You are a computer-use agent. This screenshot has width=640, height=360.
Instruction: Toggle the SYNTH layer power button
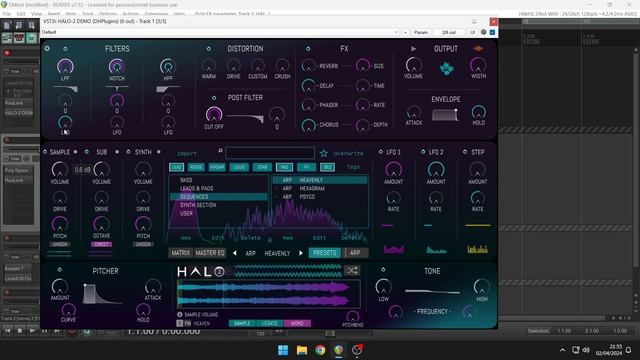coord(128,152)
